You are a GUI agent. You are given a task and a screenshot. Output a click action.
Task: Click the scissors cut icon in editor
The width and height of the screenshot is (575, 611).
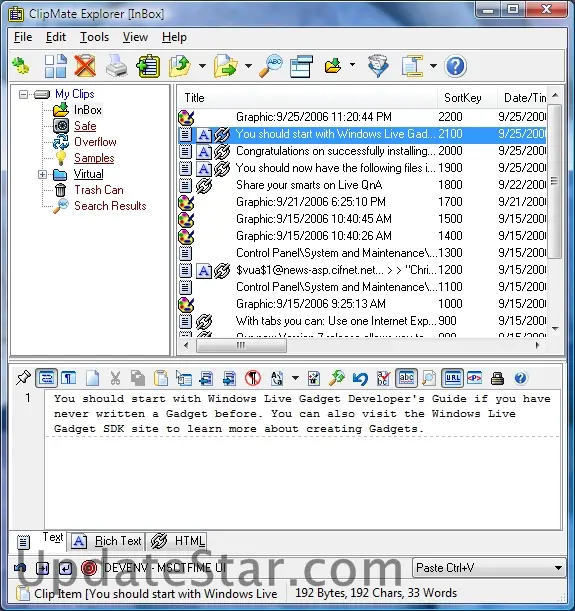coord(115,378)
